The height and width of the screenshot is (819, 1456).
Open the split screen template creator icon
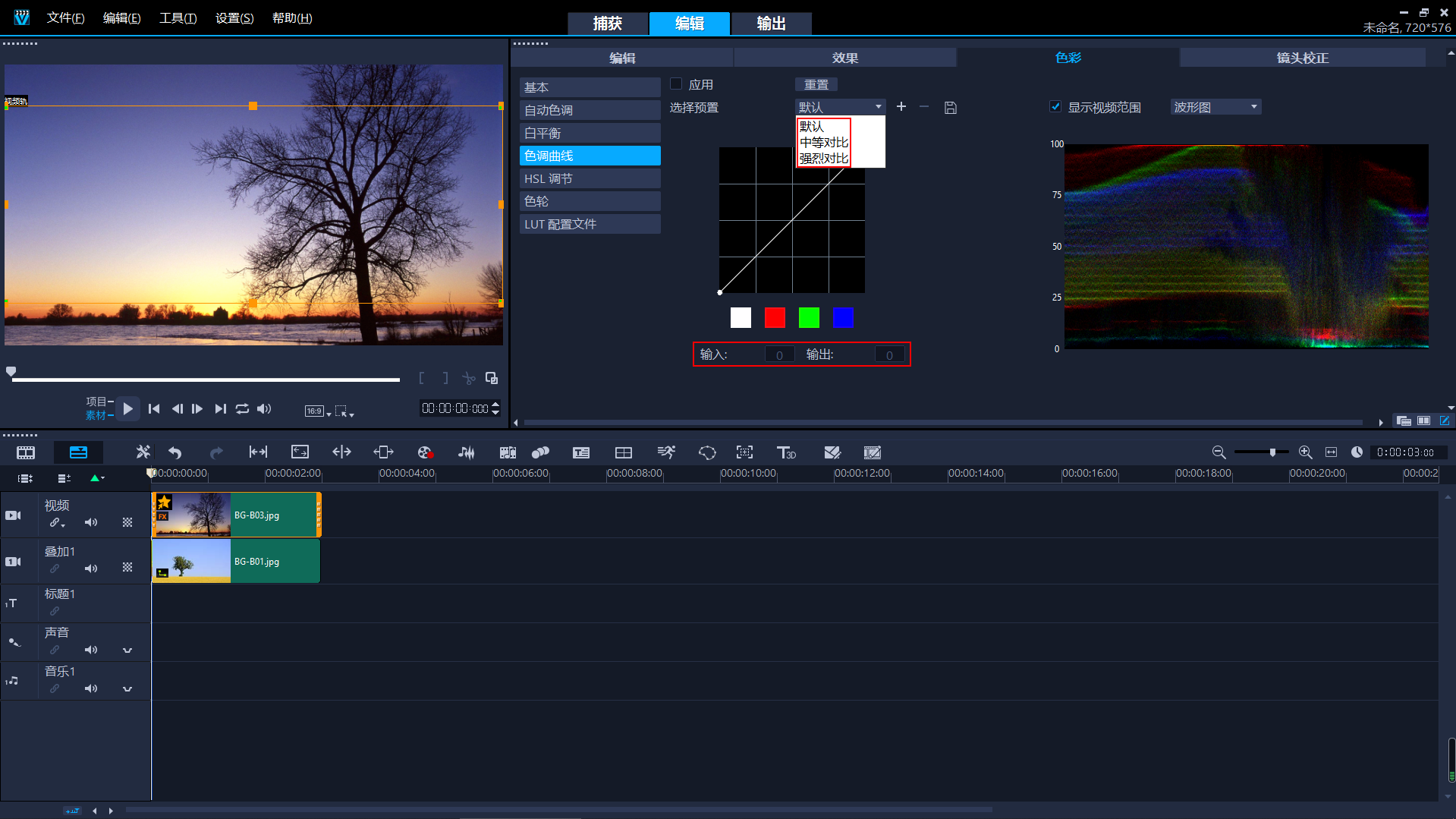[832, 452]
